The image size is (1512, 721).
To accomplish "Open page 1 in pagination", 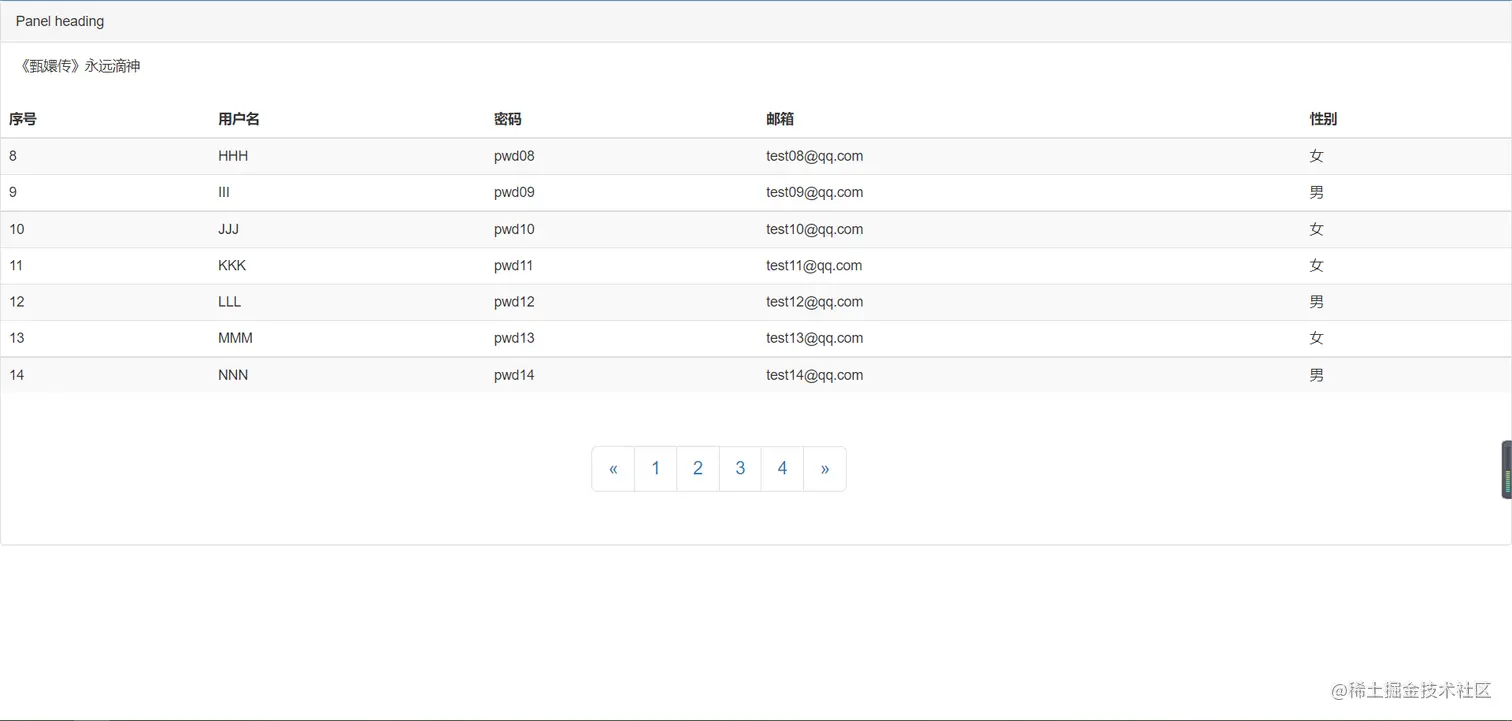I will [x=656, y=469].
